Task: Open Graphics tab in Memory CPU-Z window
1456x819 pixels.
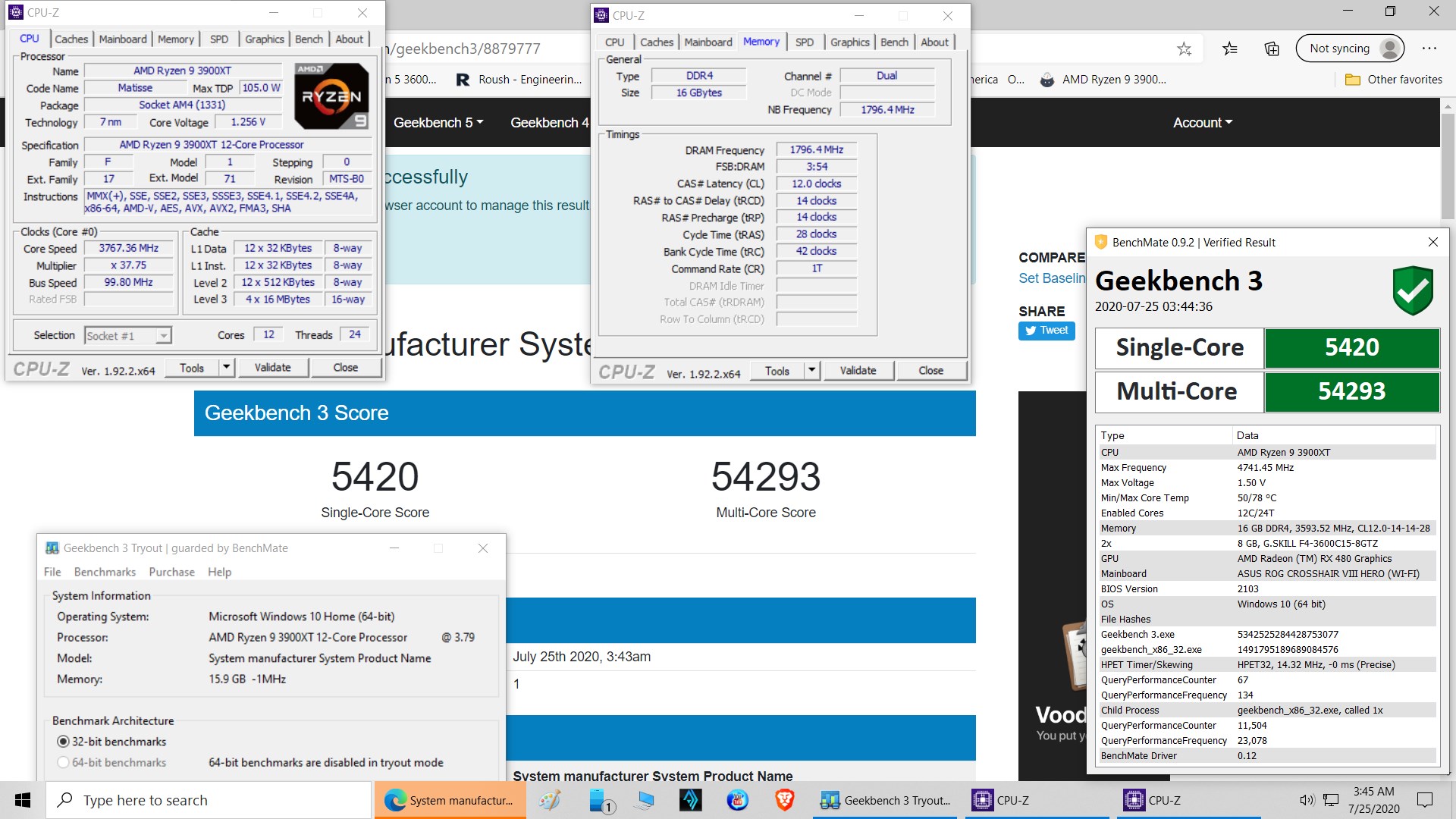Action: (849, 42)
